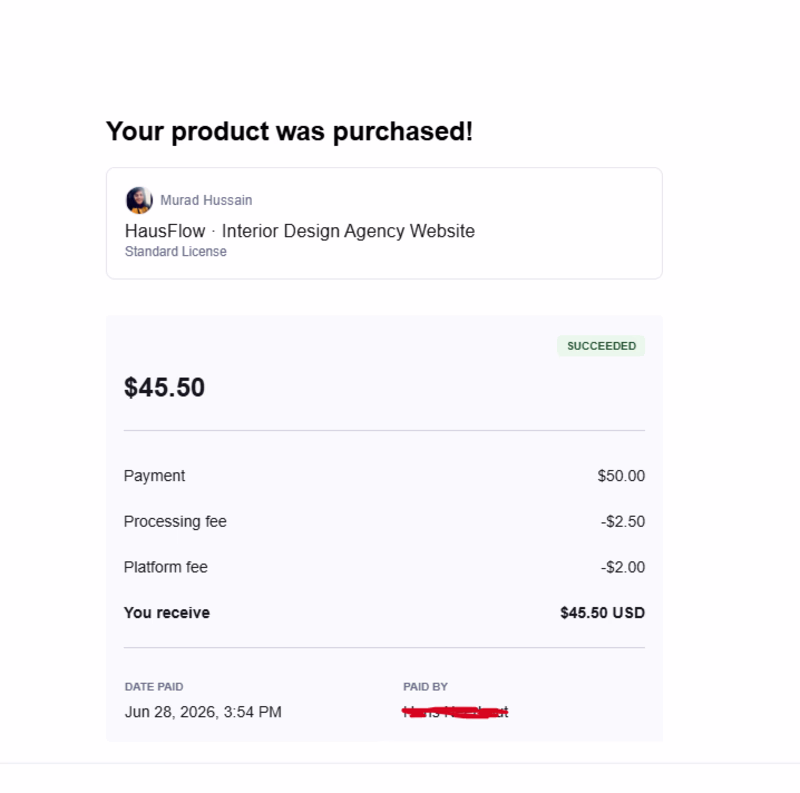
Task: Select the Platform fee label
Action: click(166, 567)
